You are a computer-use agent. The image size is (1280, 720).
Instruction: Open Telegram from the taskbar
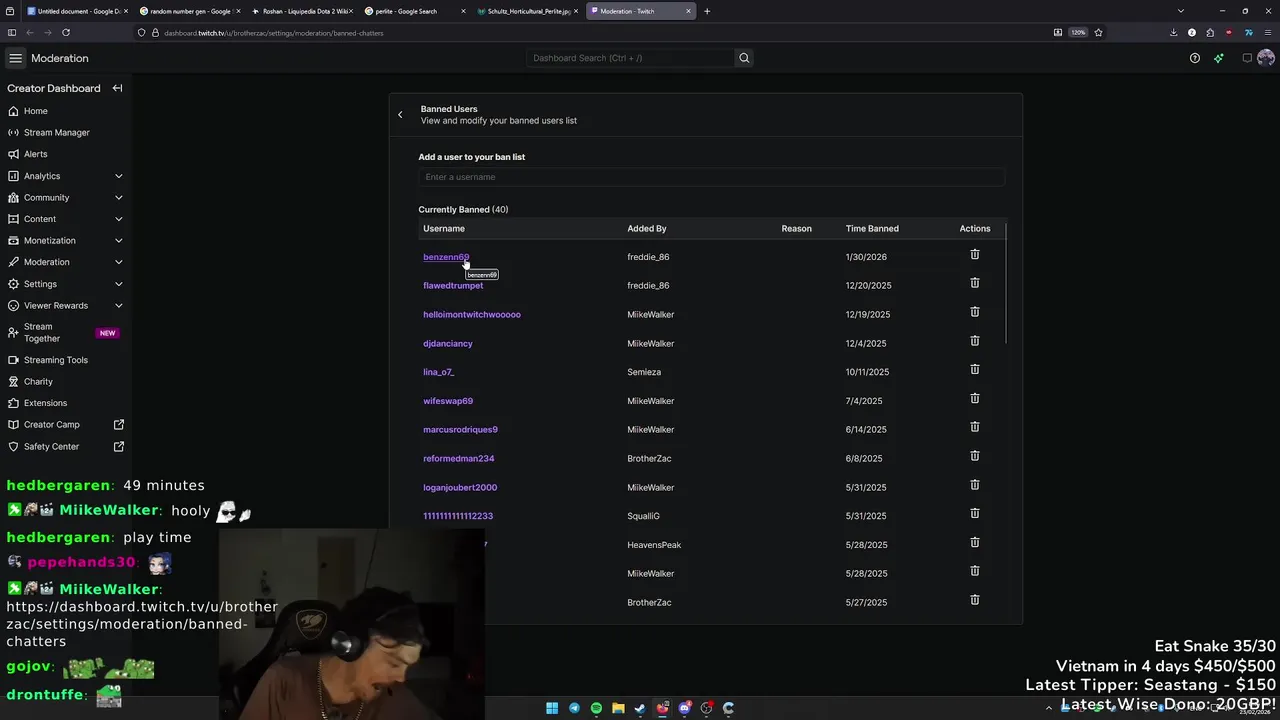pyautogui.click(x=574, y=708)
